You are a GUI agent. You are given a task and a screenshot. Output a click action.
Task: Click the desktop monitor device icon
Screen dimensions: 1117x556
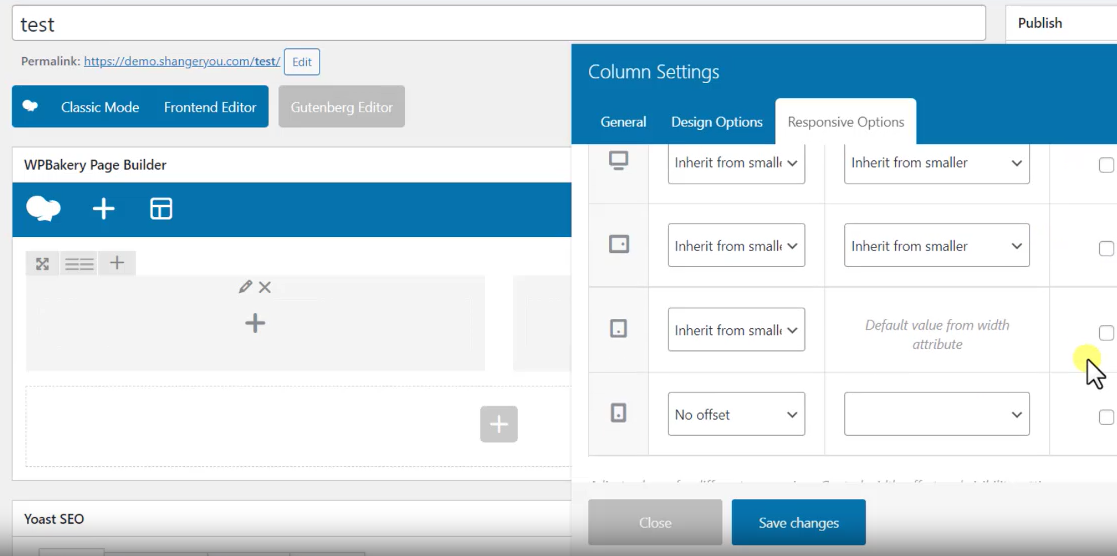tap(618, 162)
